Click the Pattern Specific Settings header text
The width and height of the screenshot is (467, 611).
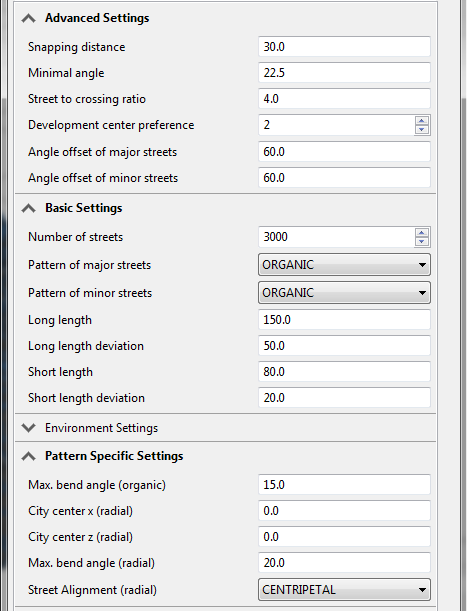click(114, 456)
